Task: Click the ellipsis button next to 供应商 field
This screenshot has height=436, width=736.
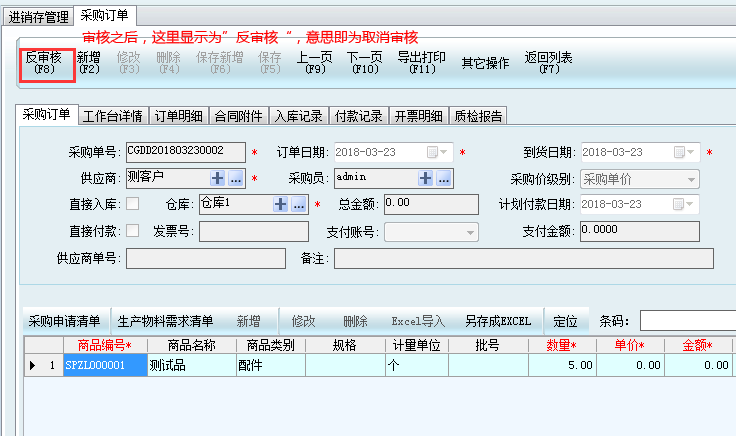Action: click(x=235, y=178)
